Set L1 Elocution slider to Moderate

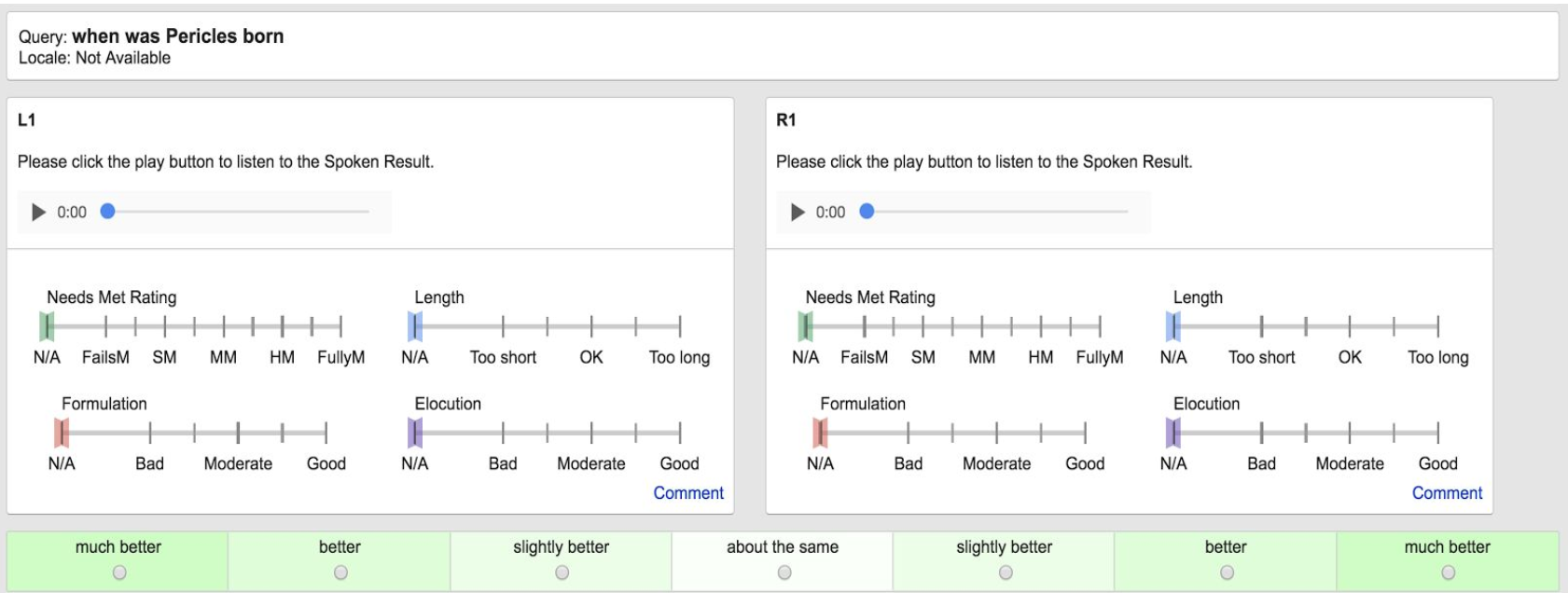(591, 433)
